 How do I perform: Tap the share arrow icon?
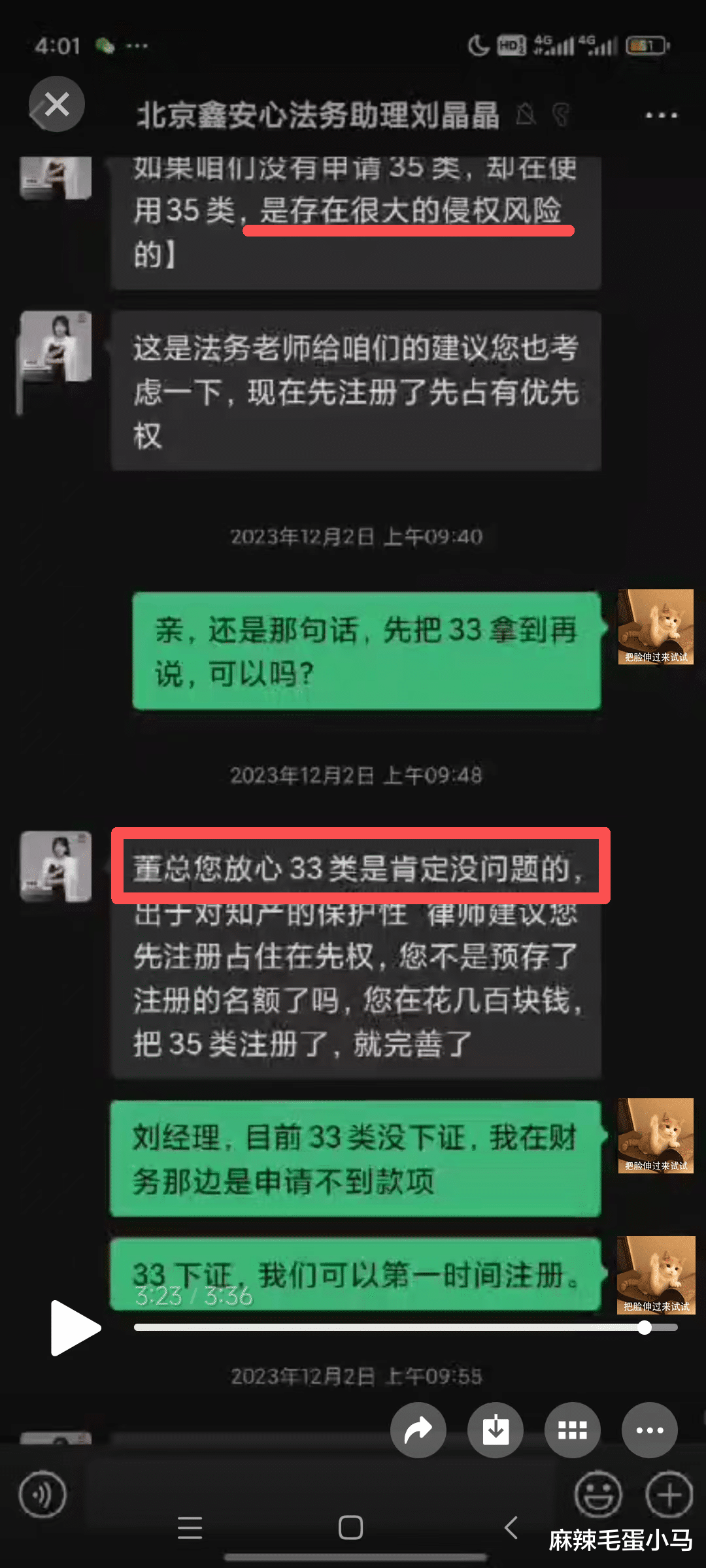point(418,1430)
